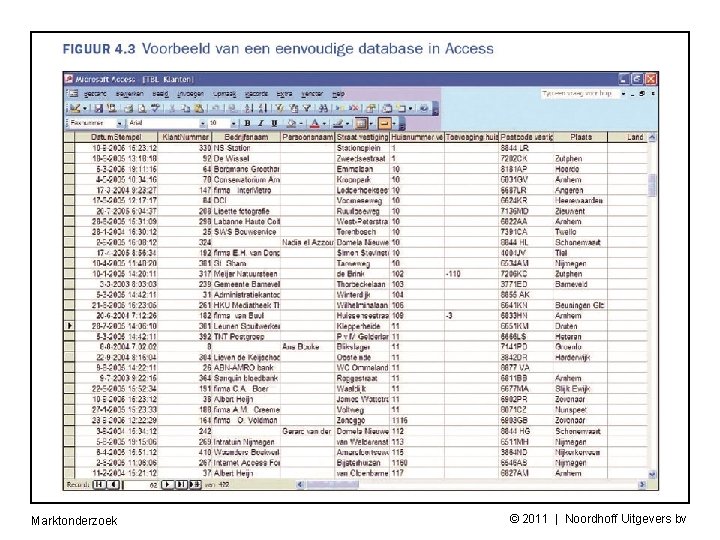Open Find with the binoculars icon

323,108
